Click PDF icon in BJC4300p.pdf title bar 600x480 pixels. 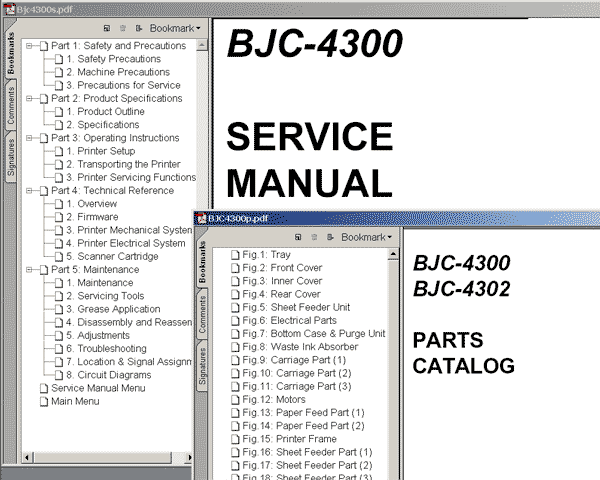[201, 219]
